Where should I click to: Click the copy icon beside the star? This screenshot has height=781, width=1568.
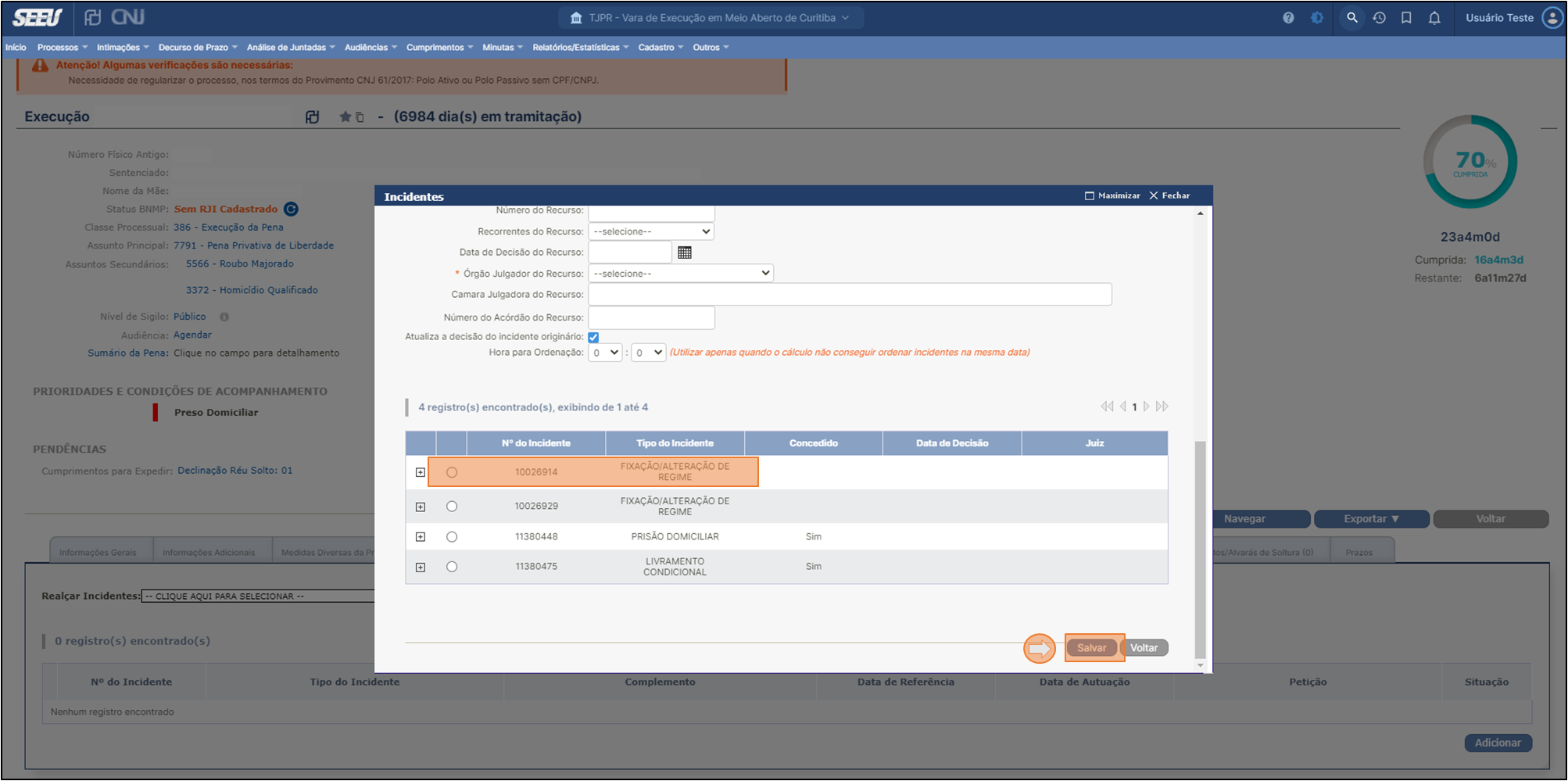point(360,117)
